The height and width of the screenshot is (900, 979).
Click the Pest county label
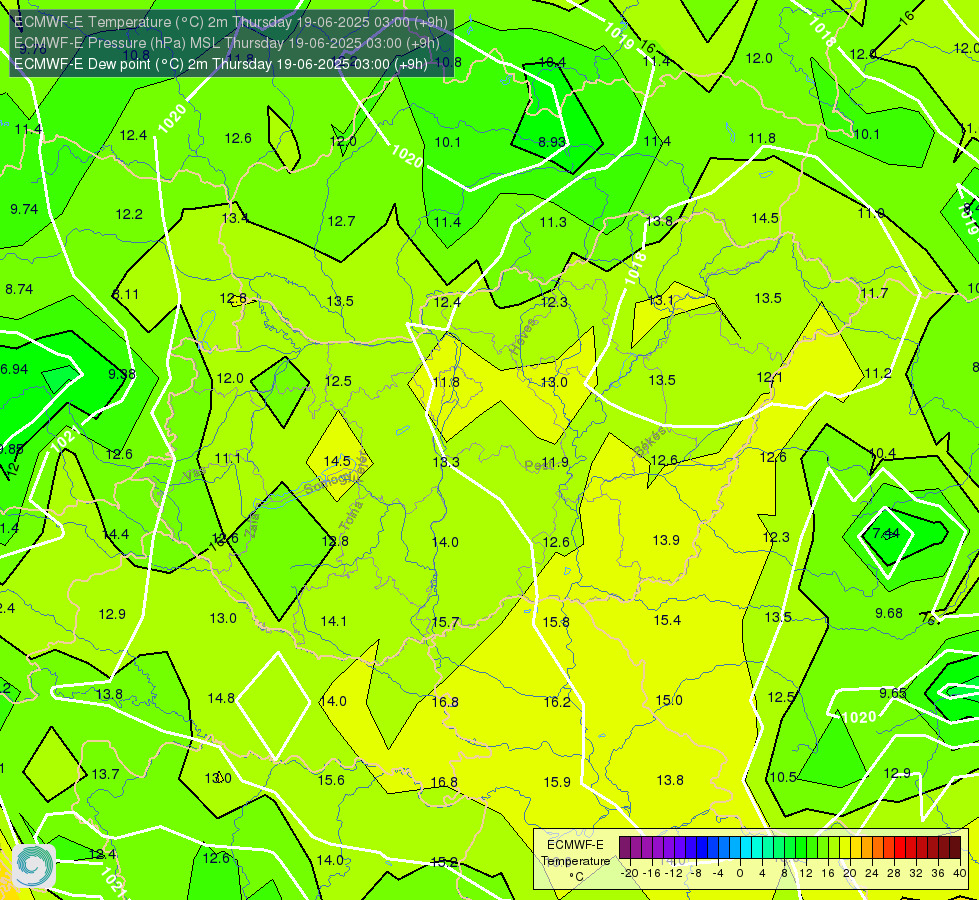pyautogui.click(x=537, y=465)
